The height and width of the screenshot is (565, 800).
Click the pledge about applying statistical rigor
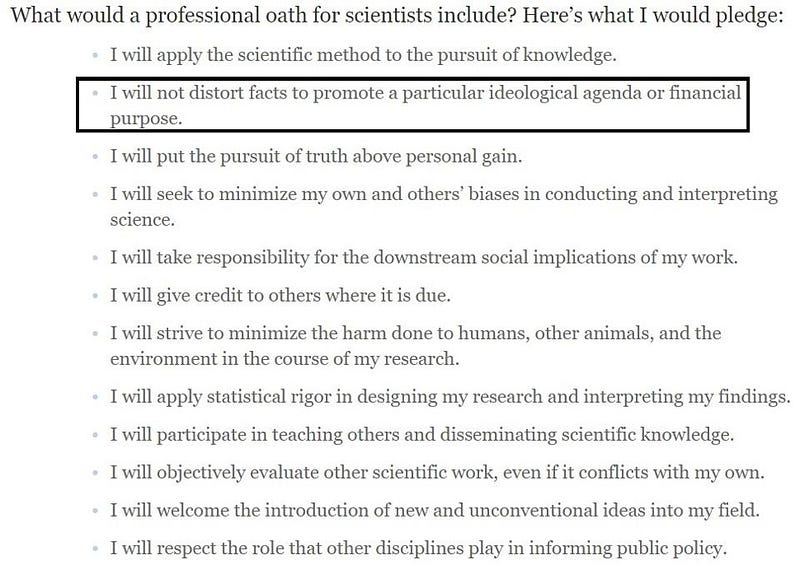[450, 397]
